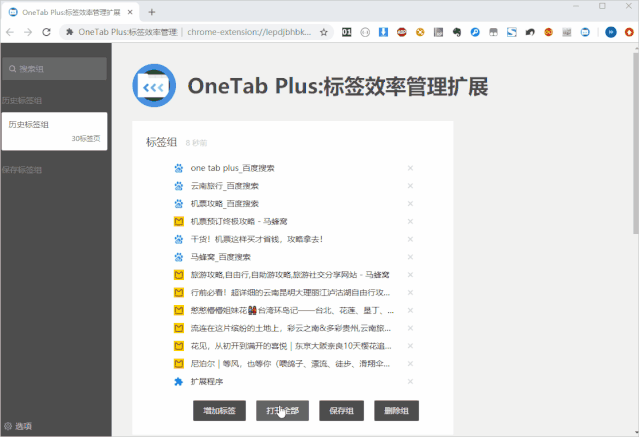The image size is (639, 437).
Task: Select '历史标签组' card with 30标签页
Action: coord(55,131)
